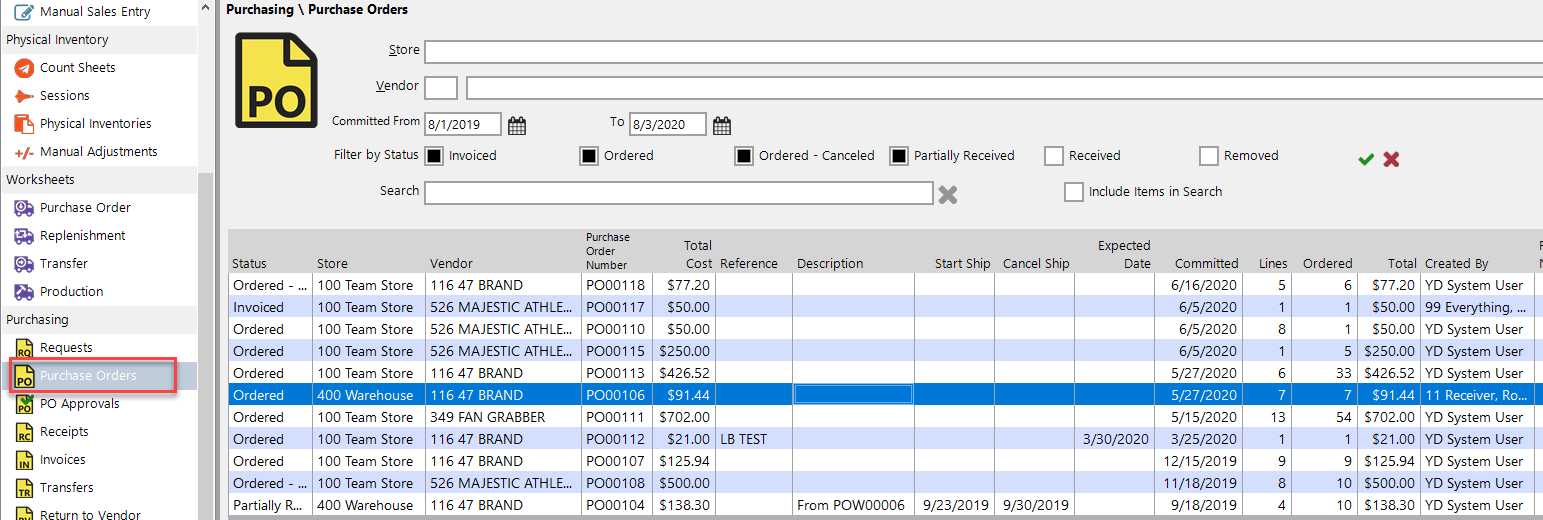Select Invoiced row PO00117
The image size is (1543, 520).
885,307
